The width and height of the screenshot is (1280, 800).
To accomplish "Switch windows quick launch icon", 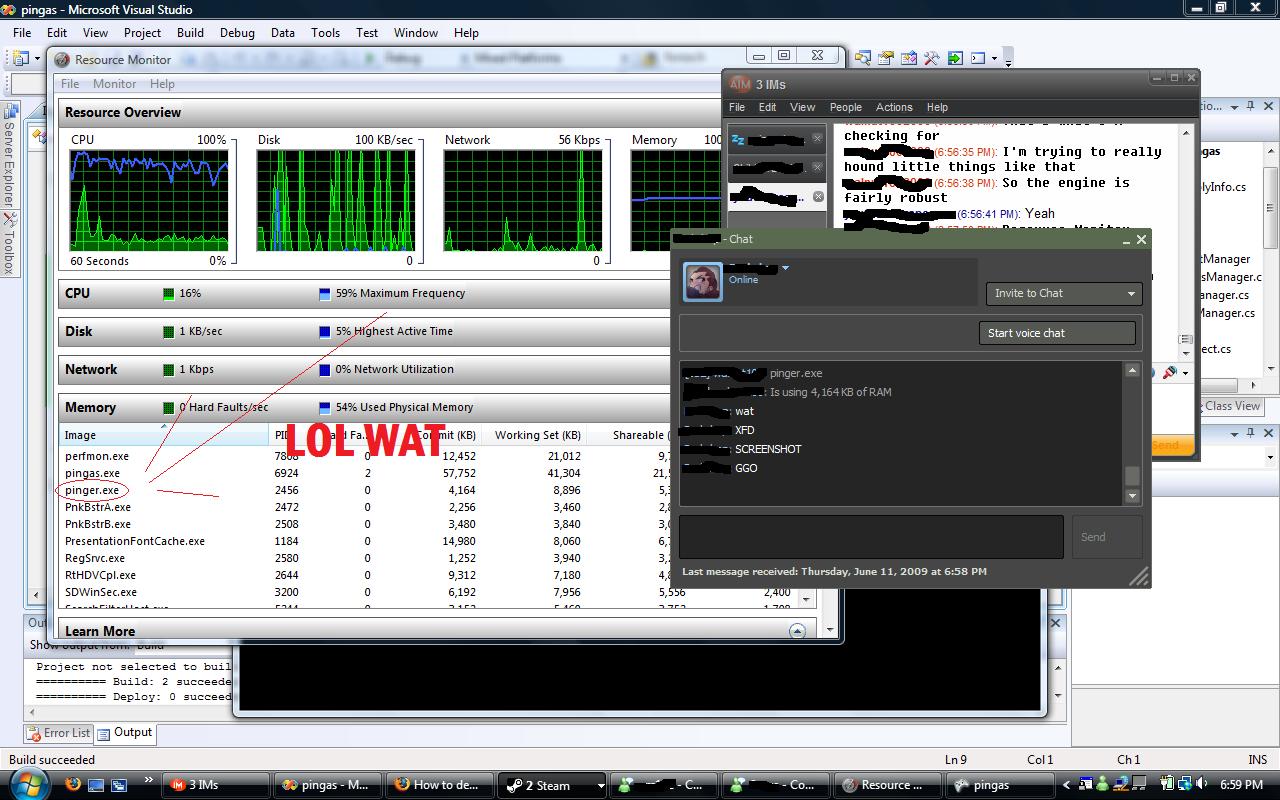I will point(119,785).
